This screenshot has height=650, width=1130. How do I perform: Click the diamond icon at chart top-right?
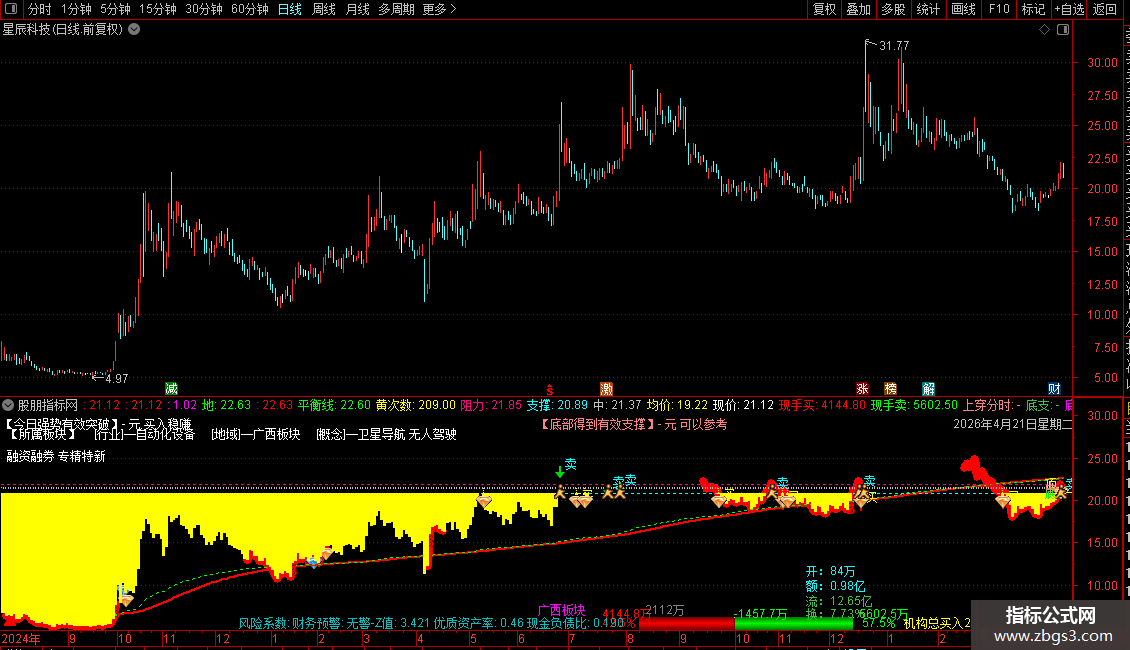1044,30
